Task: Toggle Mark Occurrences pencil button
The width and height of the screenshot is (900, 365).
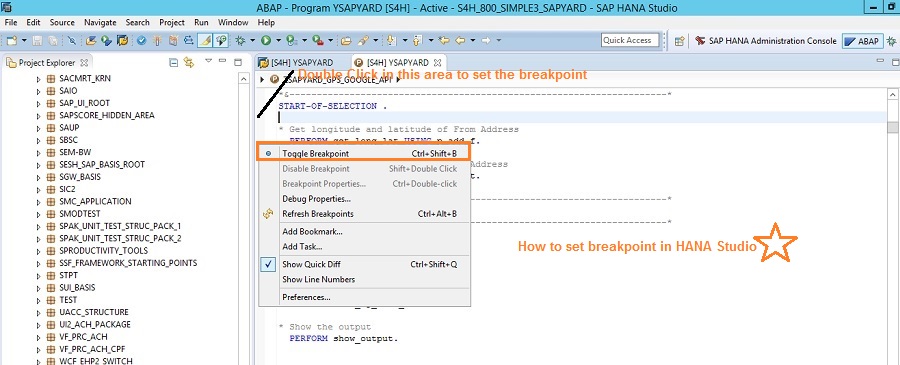Action: coord(204,41)
